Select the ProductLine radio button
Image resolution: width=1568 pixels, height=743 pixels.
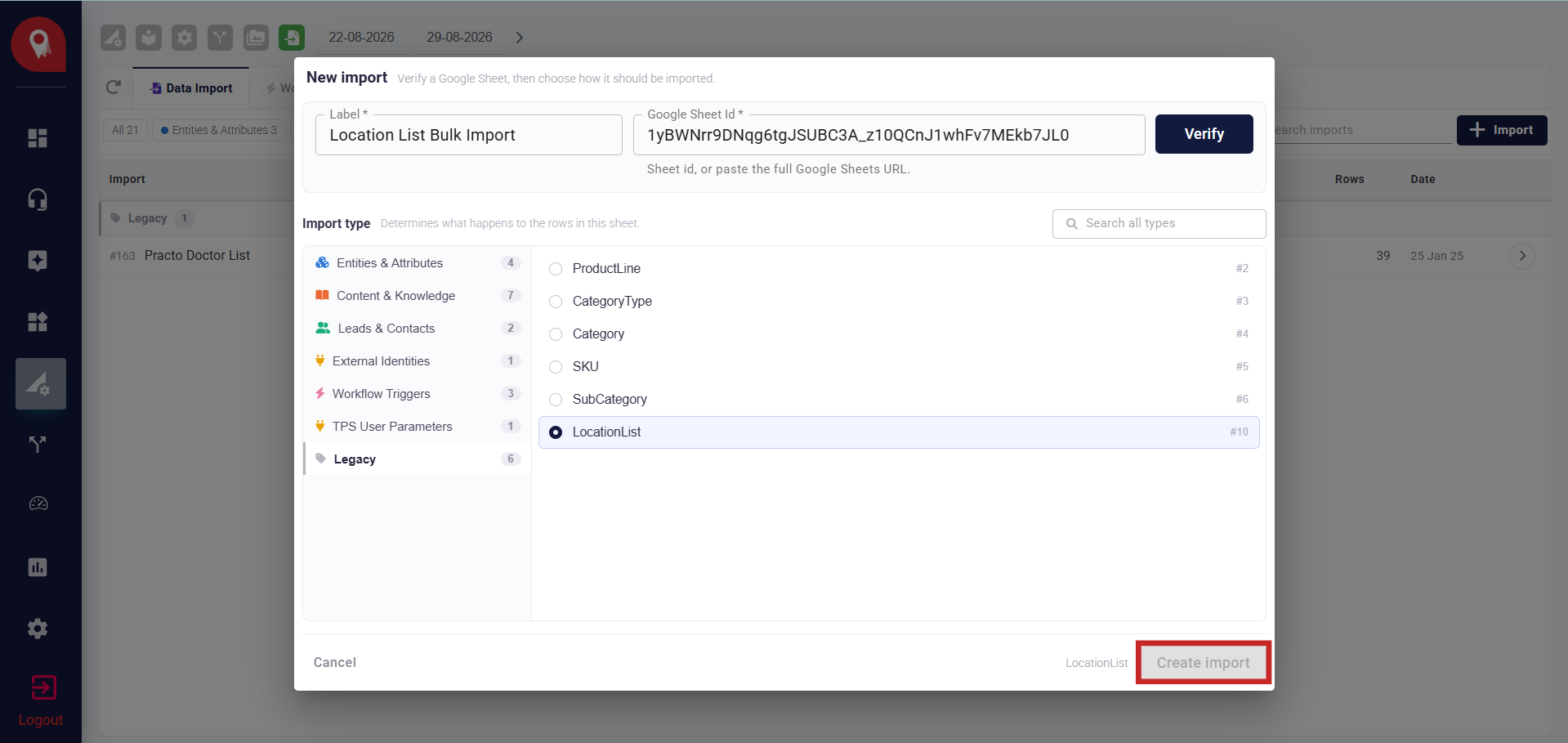coord(556,269)
